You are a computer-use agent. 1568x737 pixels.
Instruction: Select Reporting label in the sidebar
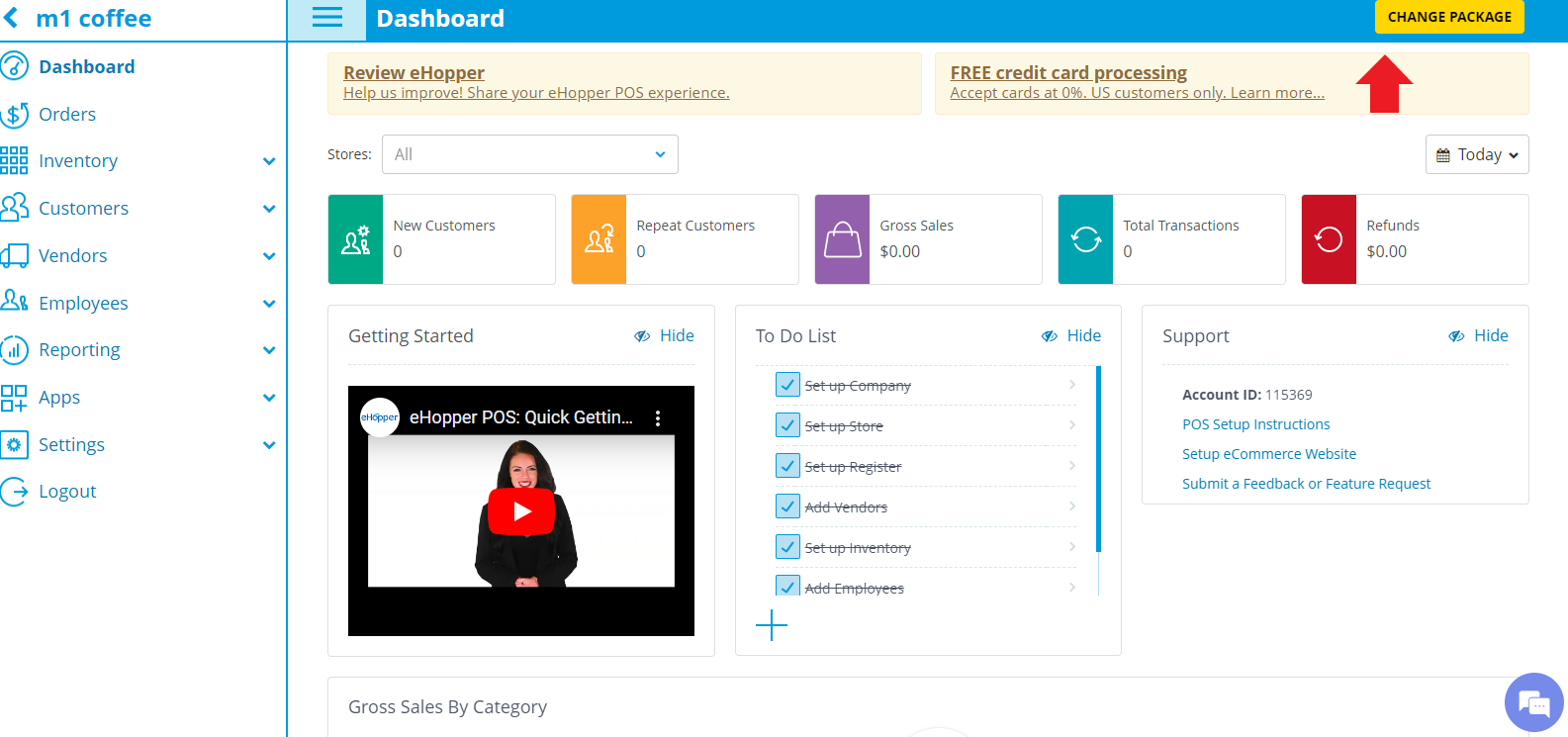click(79, 349)
